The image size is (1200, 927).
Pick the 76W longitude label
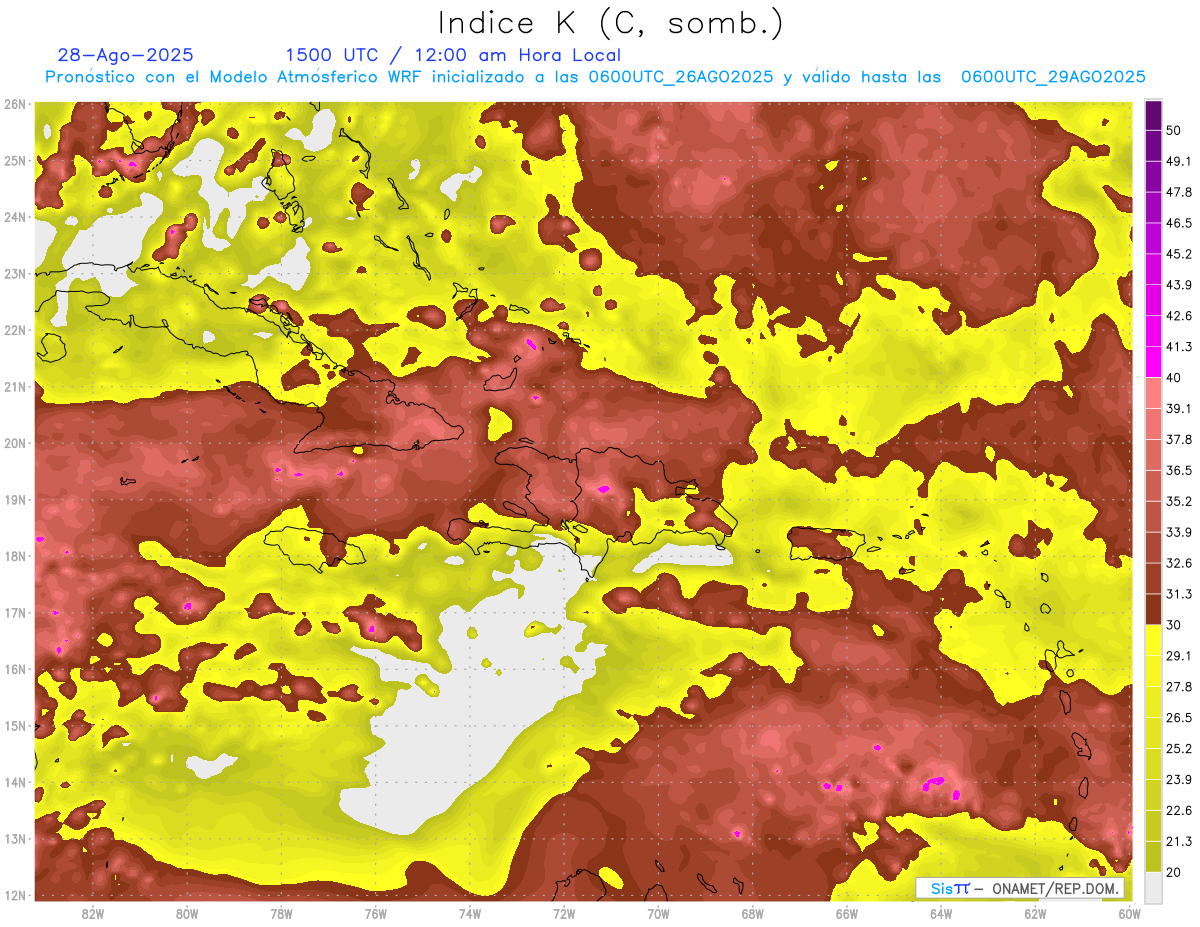pyautogui.click(x=375, y=914)
